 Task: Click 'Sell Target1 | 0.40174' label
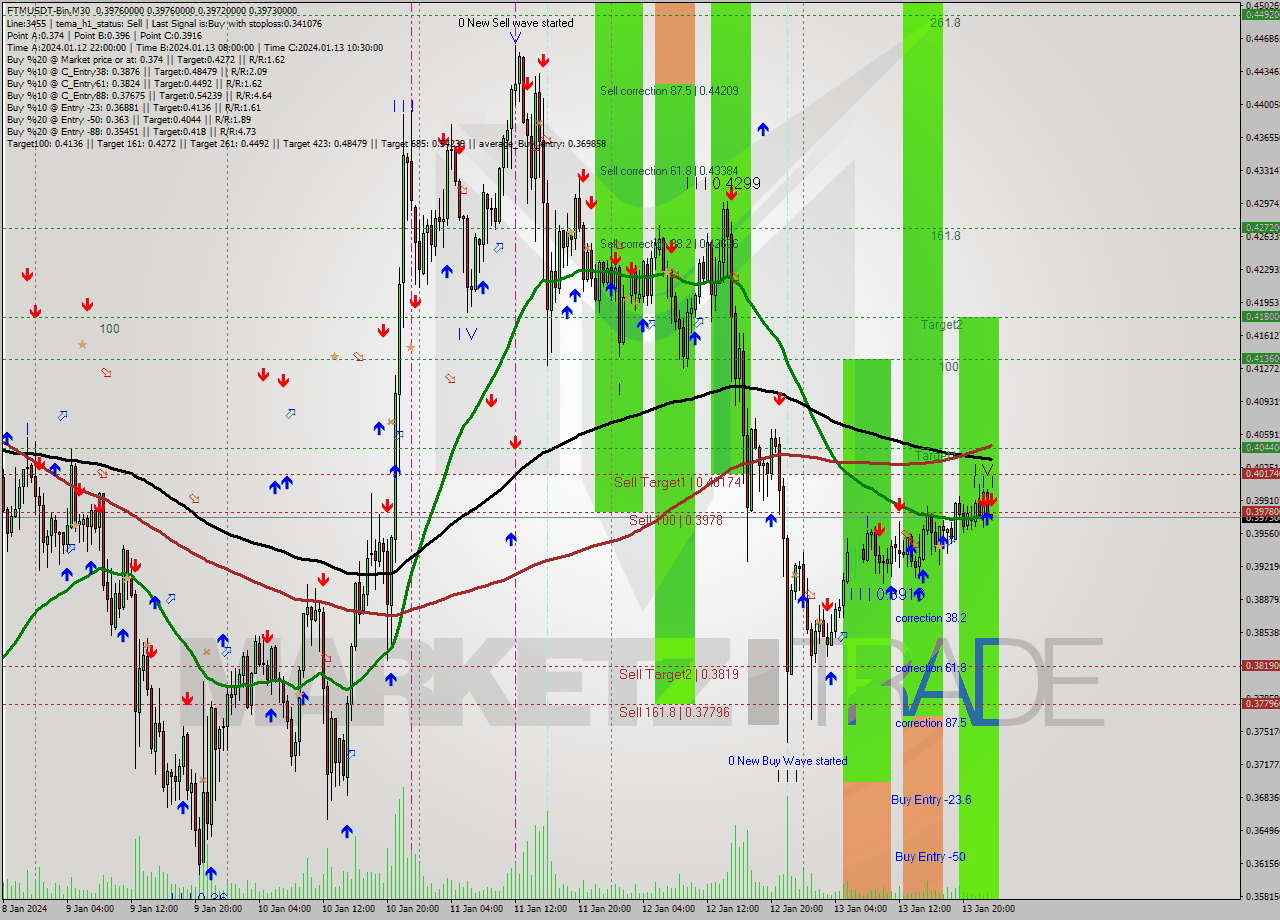(677, 482)
